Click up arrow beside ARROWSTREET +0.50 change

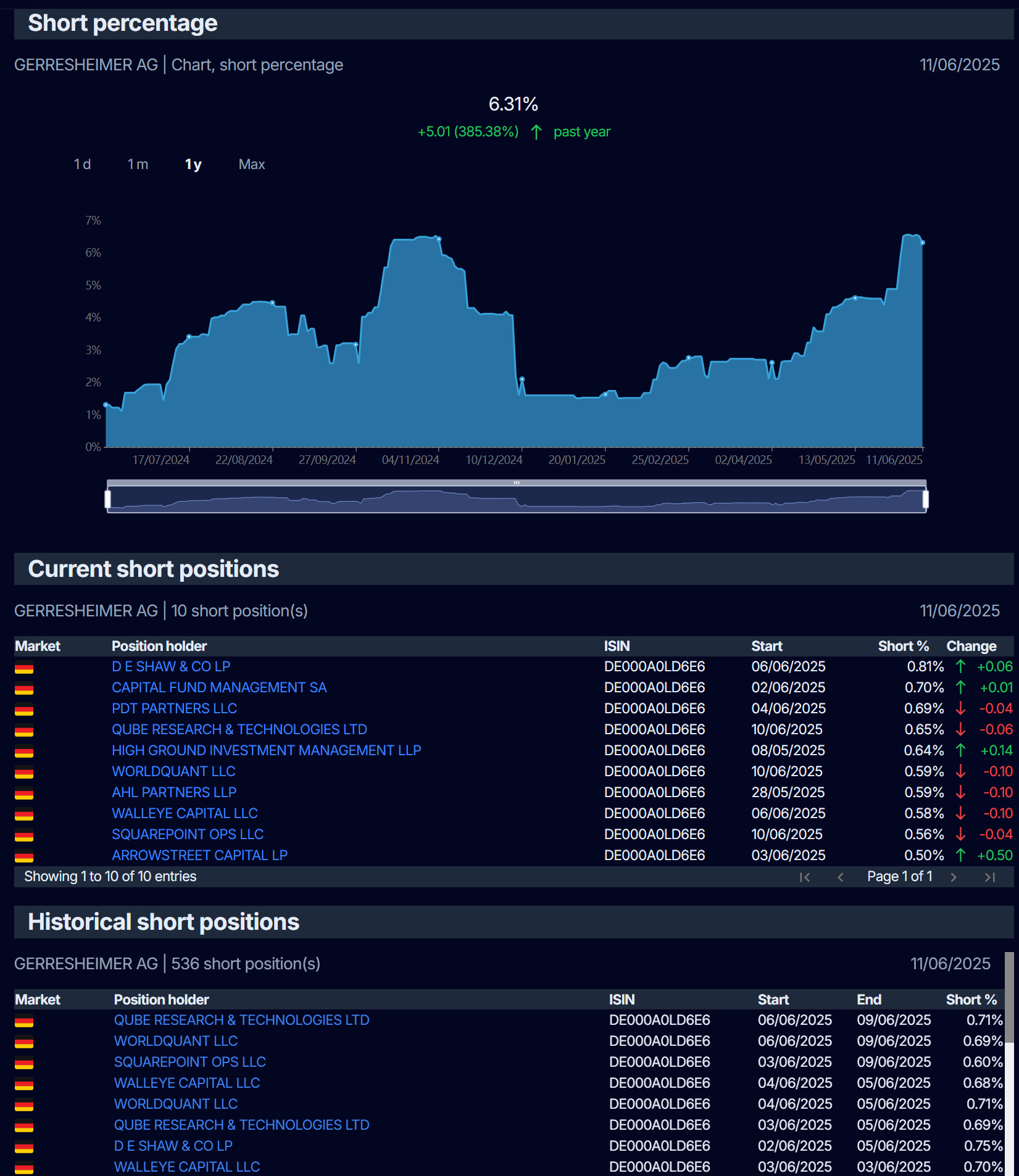960,855
